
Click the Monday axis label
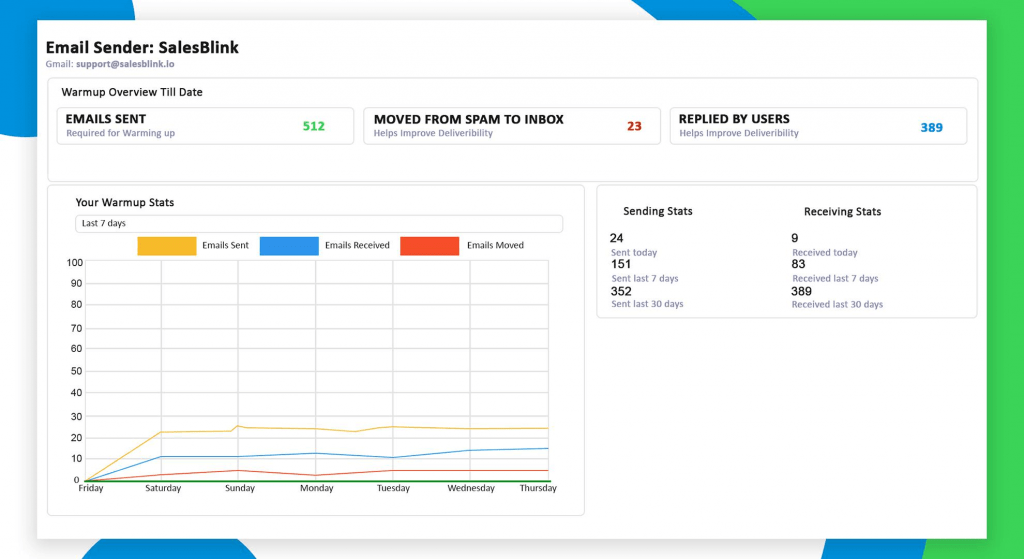tap(317, 488)
